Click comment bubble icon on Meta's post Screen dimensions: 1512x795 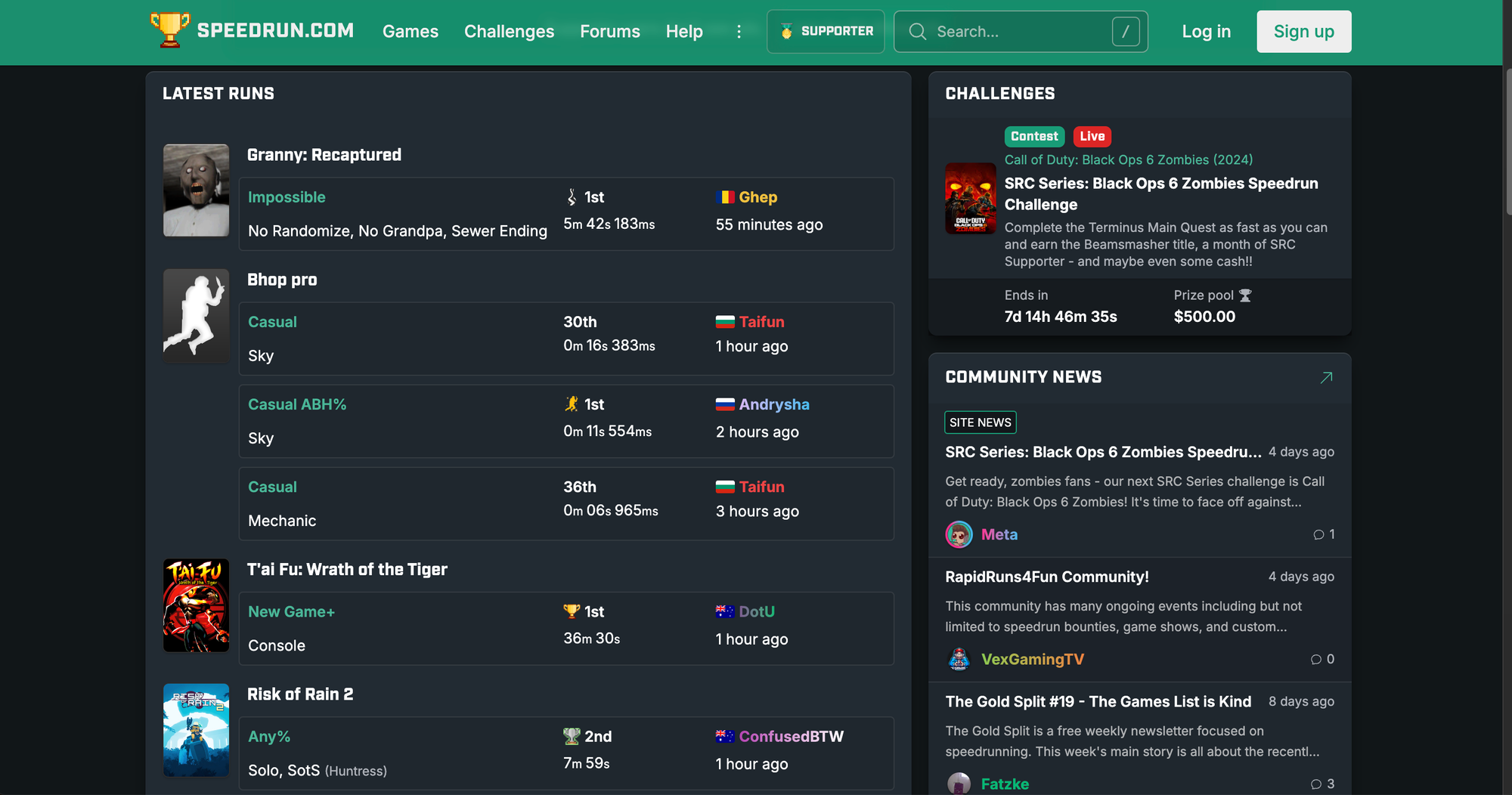(x=1318, y=534)
